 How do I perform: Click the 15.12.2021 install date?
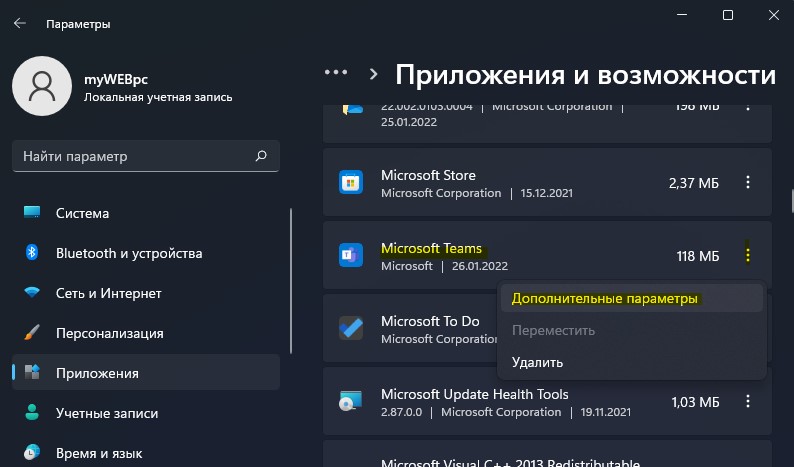pos(546,193)
